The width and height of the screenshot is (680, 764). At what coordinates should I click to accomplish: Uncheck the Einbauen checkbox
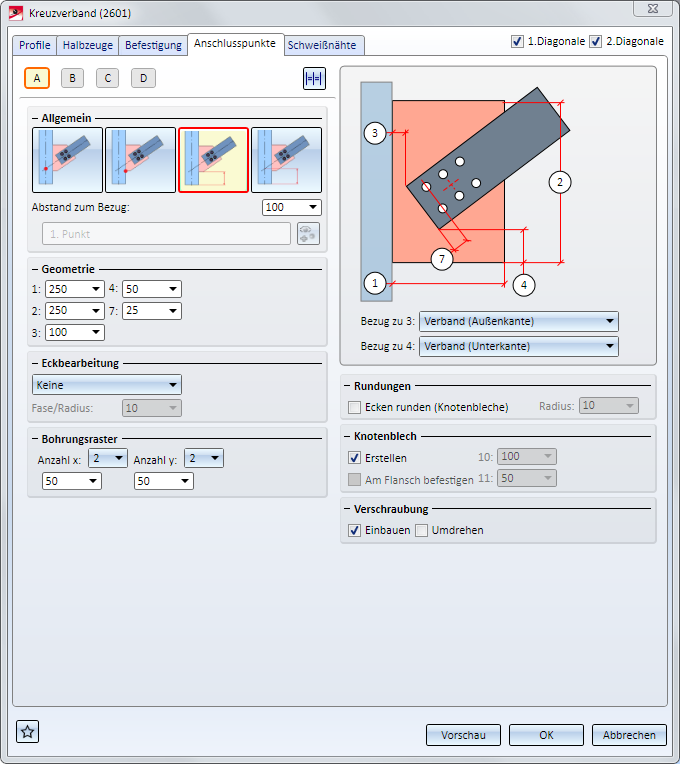(x=355, y=530)
